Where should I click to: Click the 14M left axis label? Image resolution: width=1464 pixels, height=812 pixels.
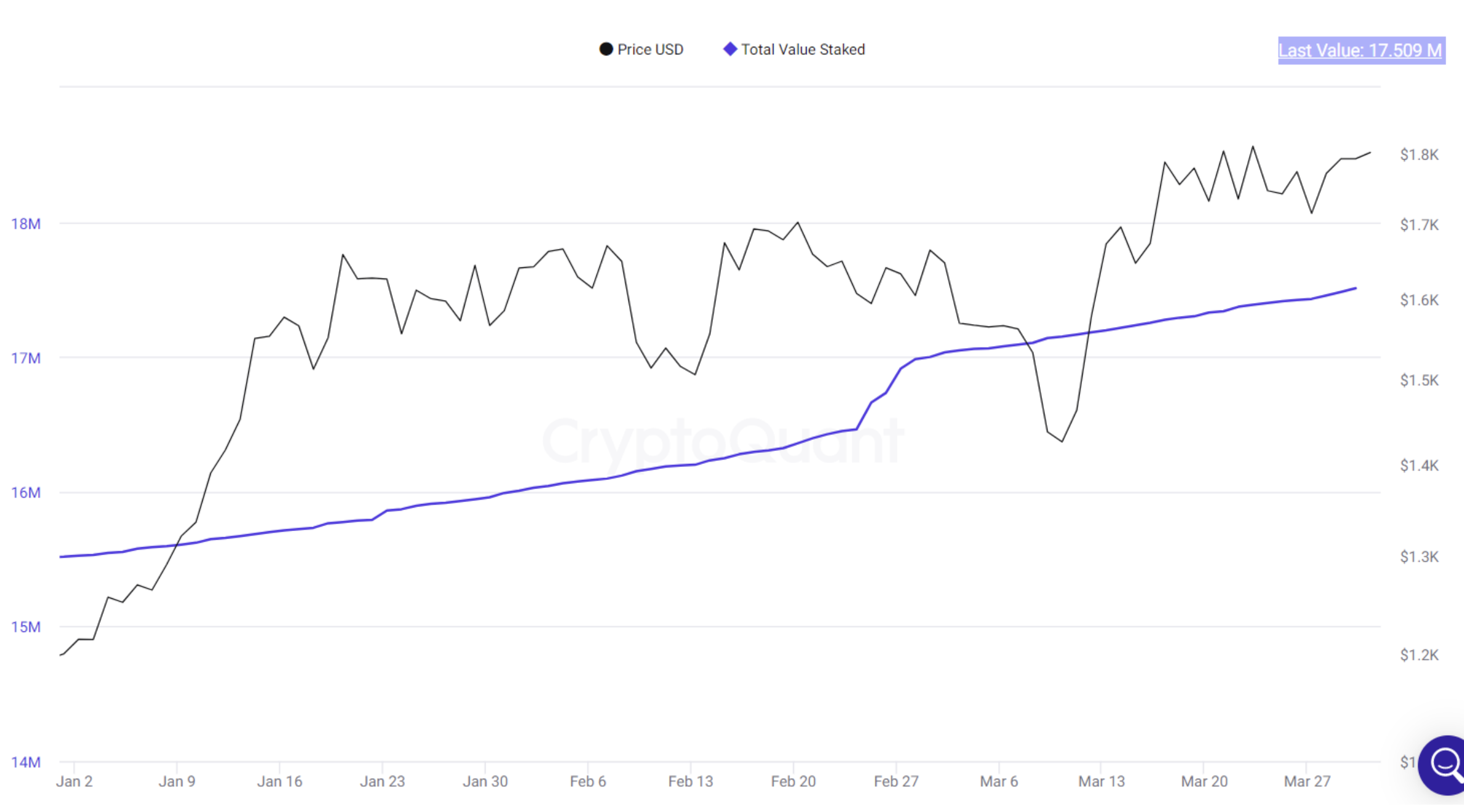(x=26, y=762)
